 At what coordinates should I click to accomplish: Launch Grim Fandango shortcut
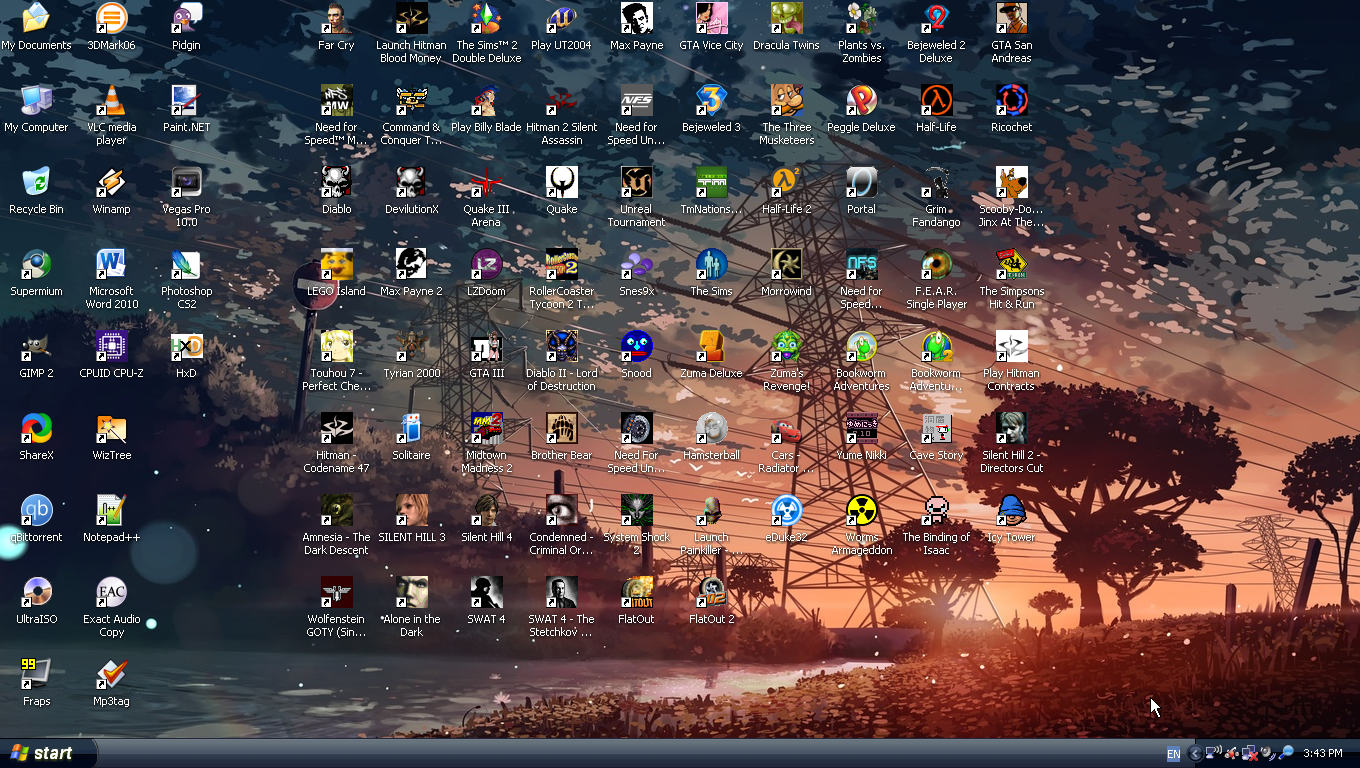pyautogui.click(x=936, y=182)
